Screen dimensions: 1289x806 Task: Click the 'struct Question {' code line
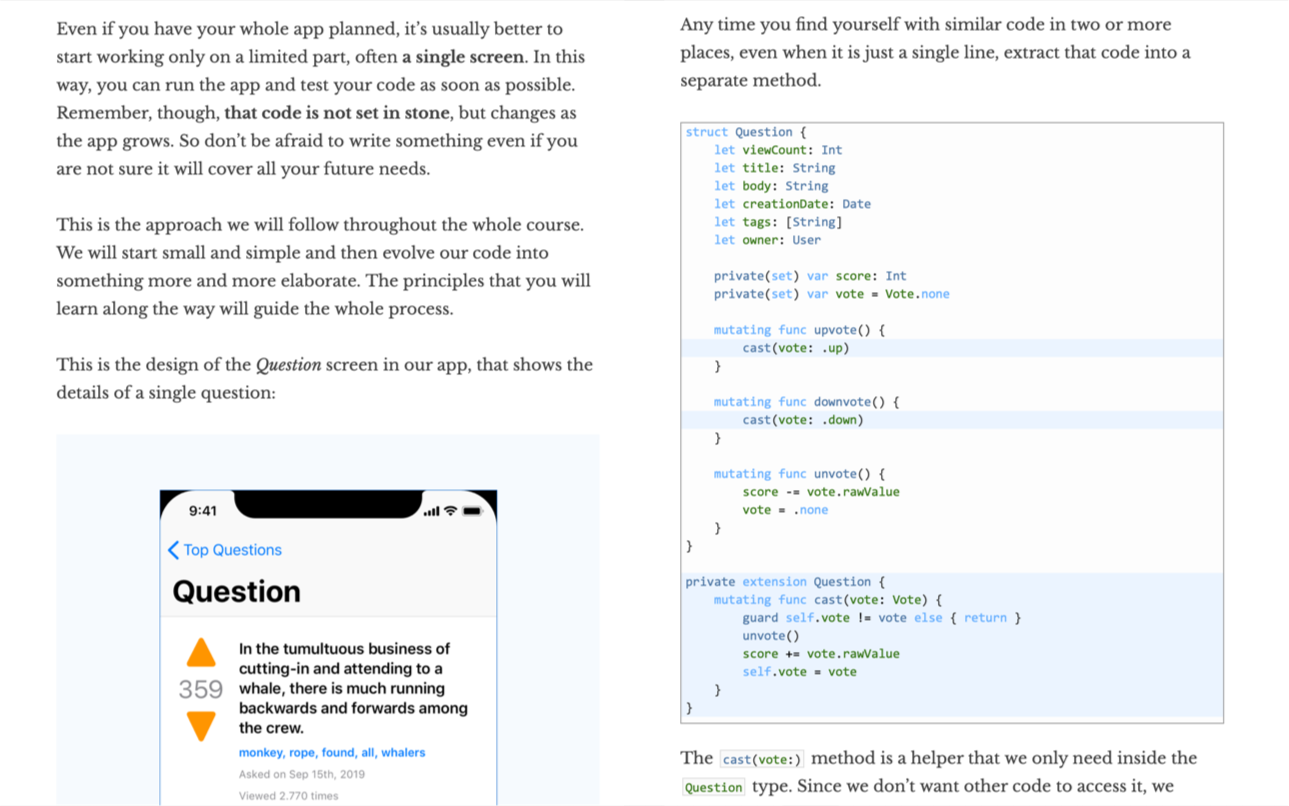click(x=746, y=132)
